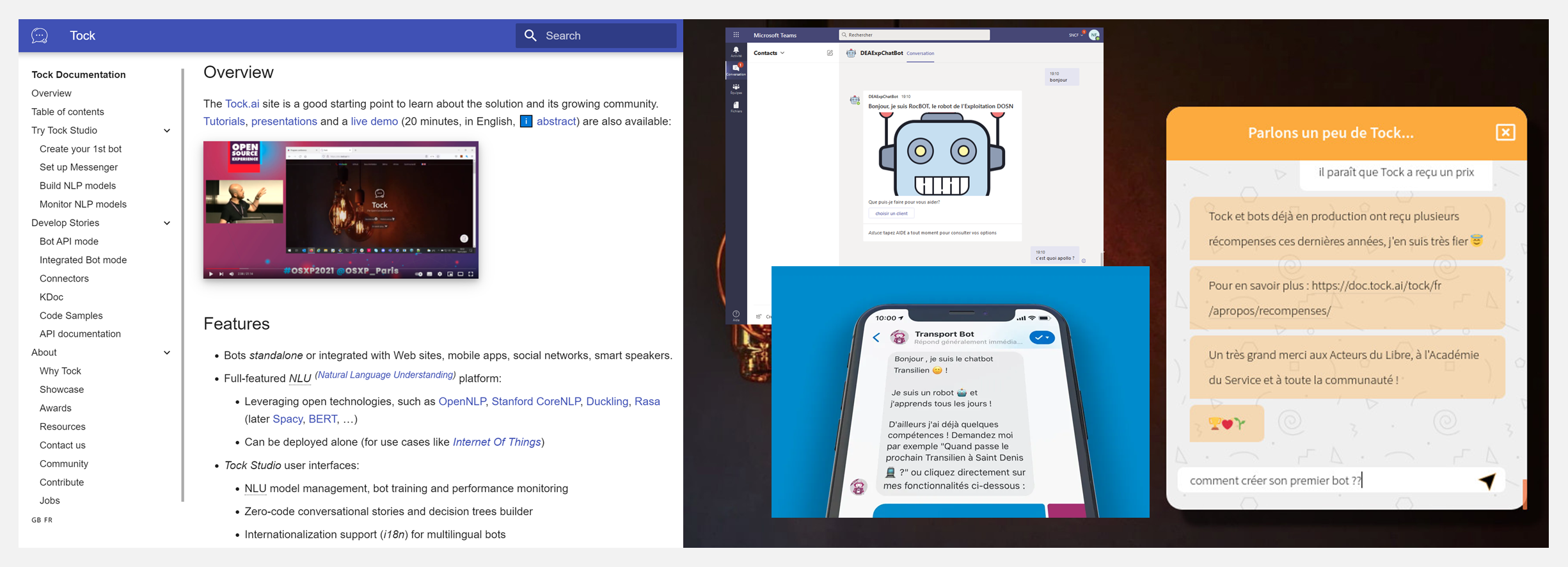Open Build NLP models page
The height and width of the screenshot is (567, 1568).
(77, 186)
